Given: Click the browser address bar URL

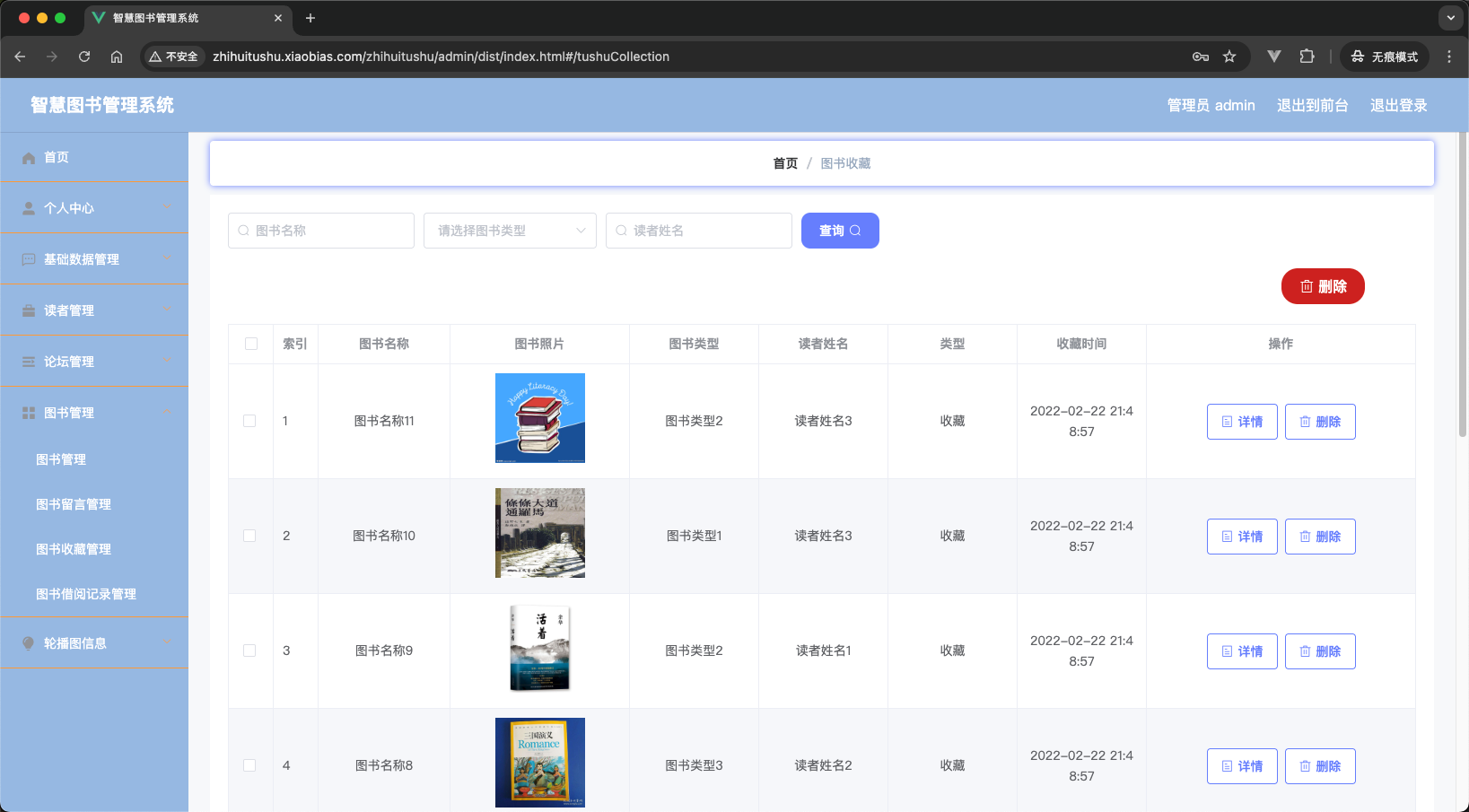Looking at the screenshot, I should (441, 57).
